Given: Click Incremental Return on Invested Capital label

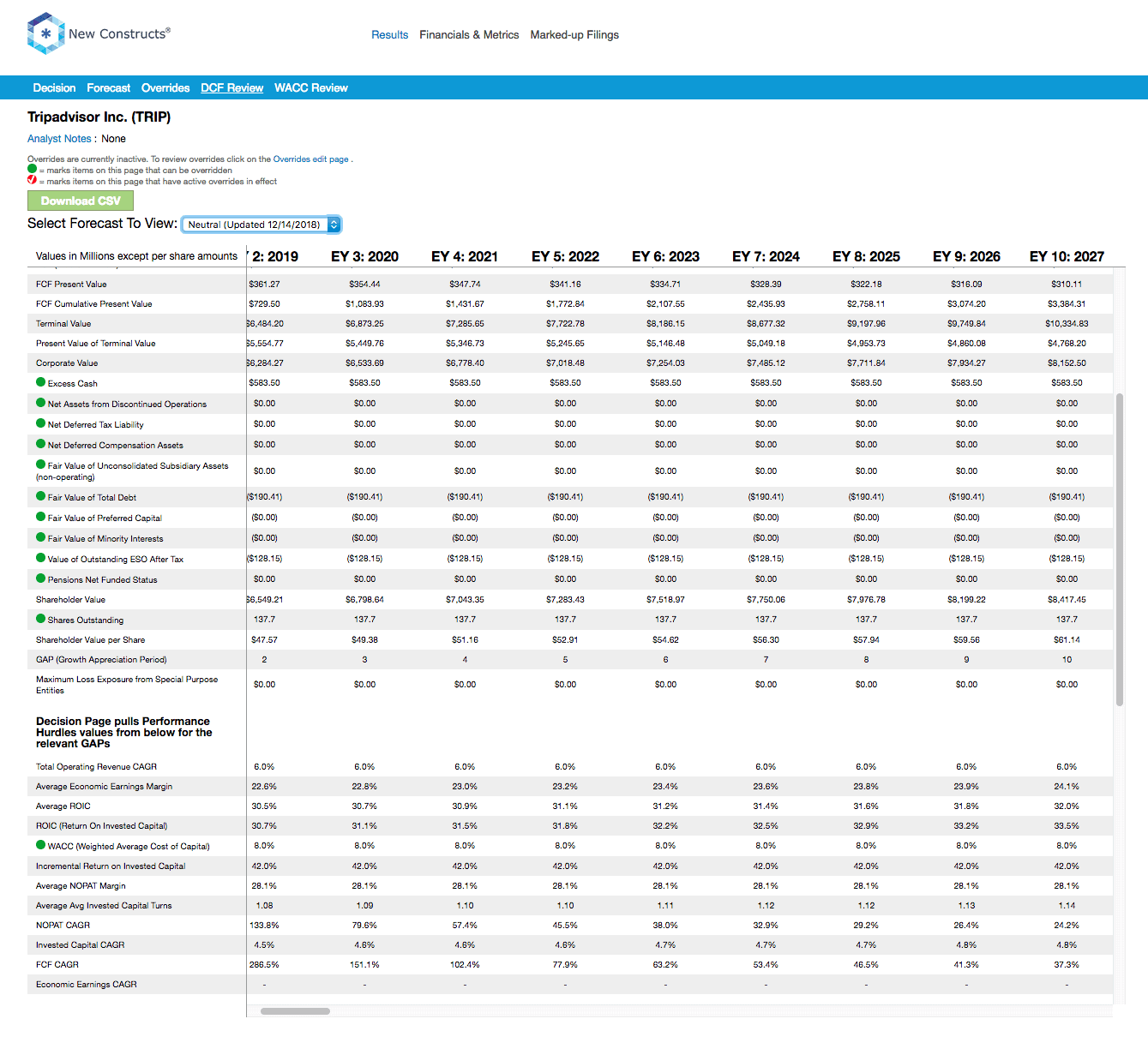Looking at the screenshot, I should 111,866.
